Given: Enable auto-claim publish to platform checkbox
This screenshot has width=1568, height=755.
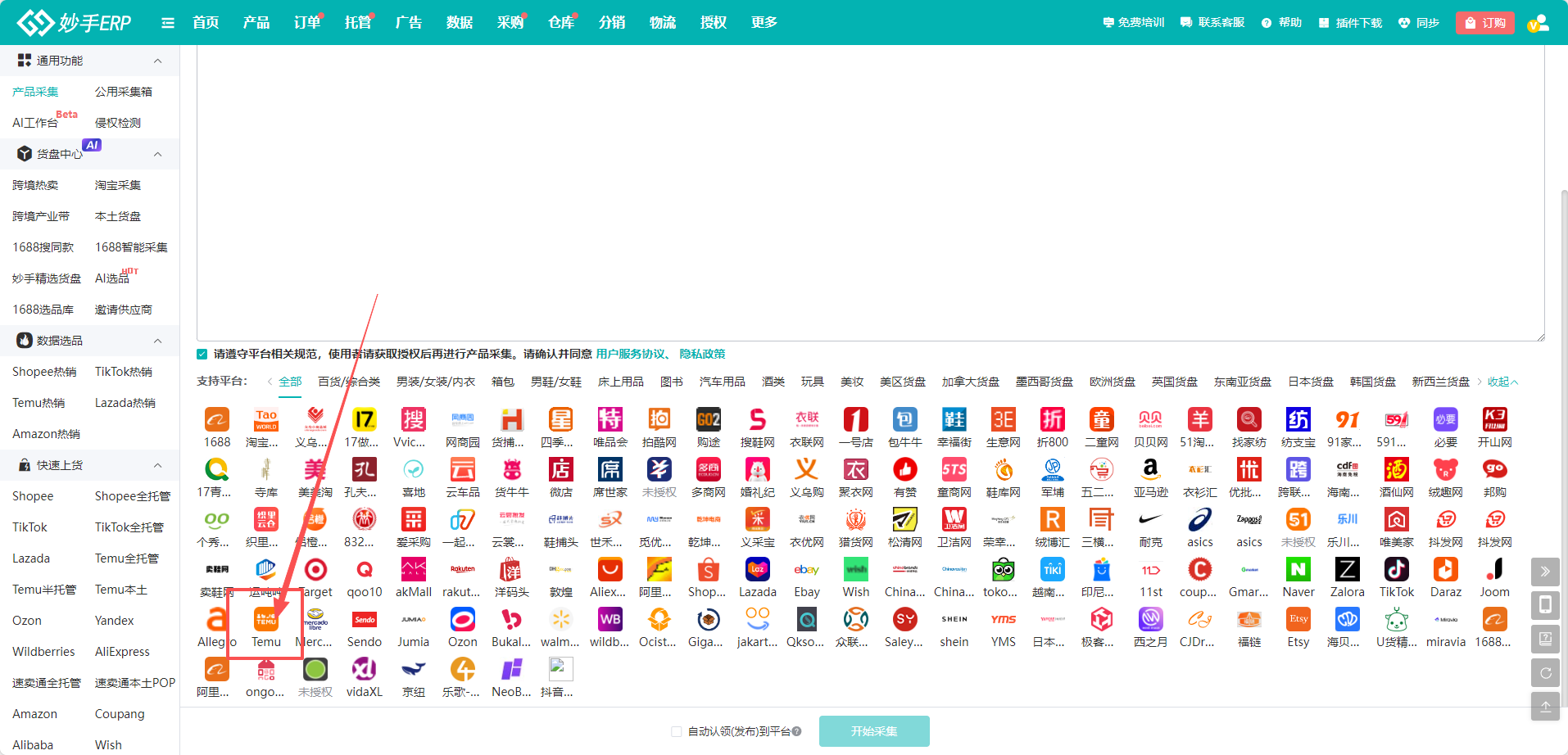Looking at the screenshot, I should coord(676,731).
